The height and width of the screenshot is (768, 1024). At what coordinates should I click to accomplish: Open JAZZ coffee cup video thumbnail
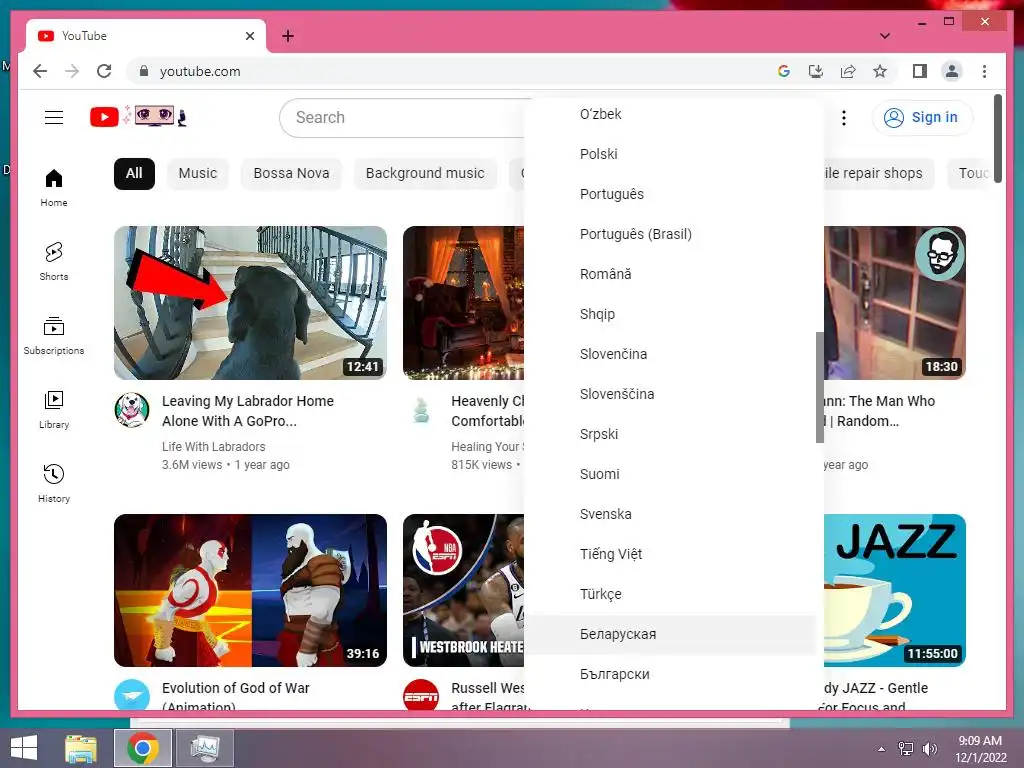(x=895, y=590)
